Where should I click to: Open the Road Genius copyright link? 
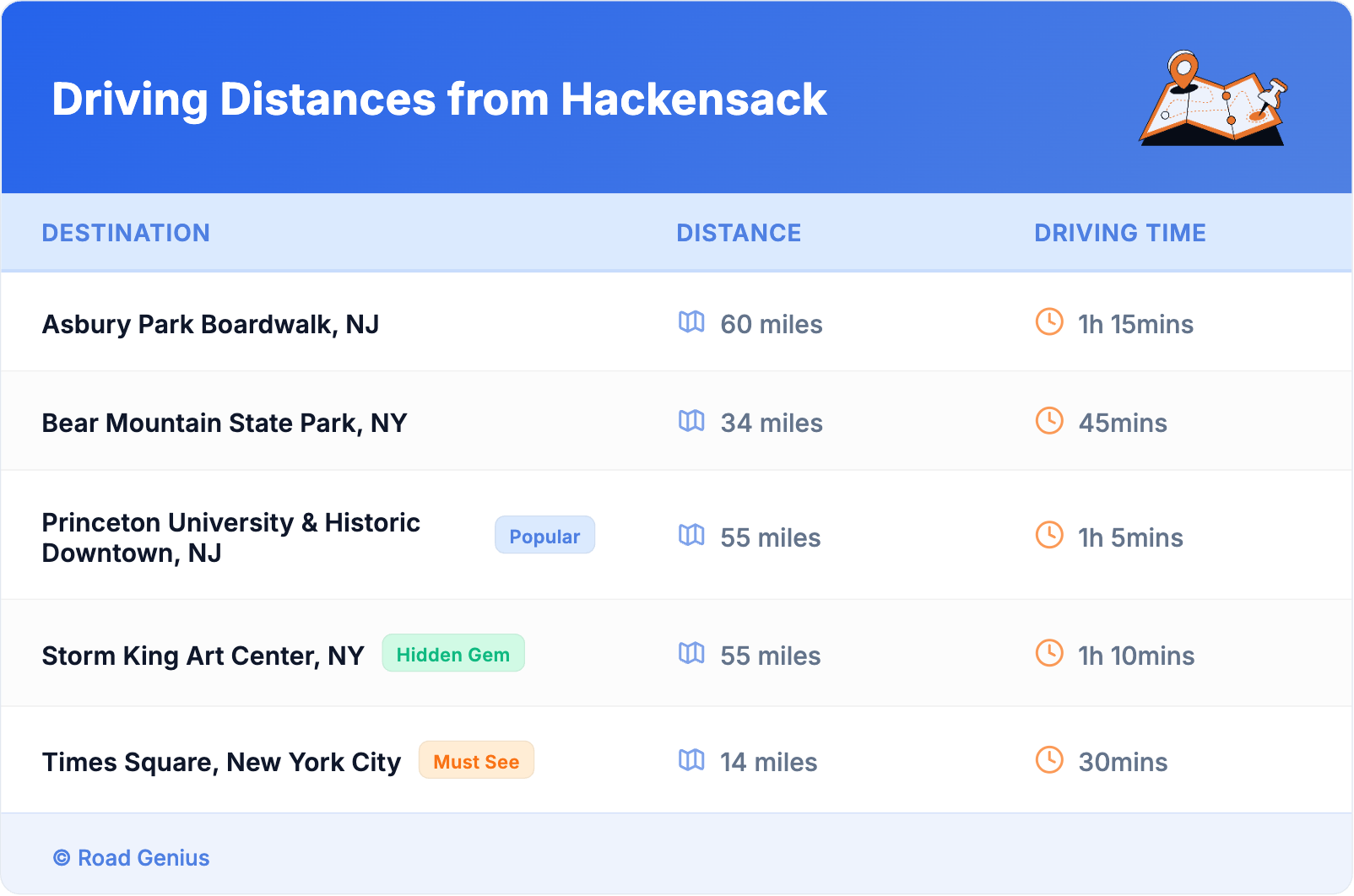(132, 858)
